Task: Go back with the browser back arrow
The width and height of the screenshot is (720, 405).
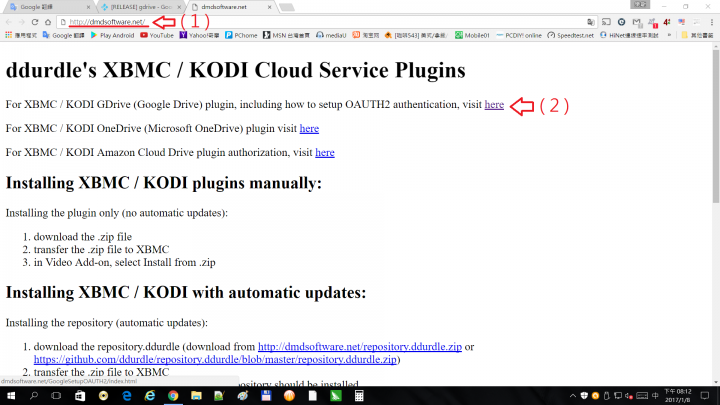Action: click(x=9, y=22)
